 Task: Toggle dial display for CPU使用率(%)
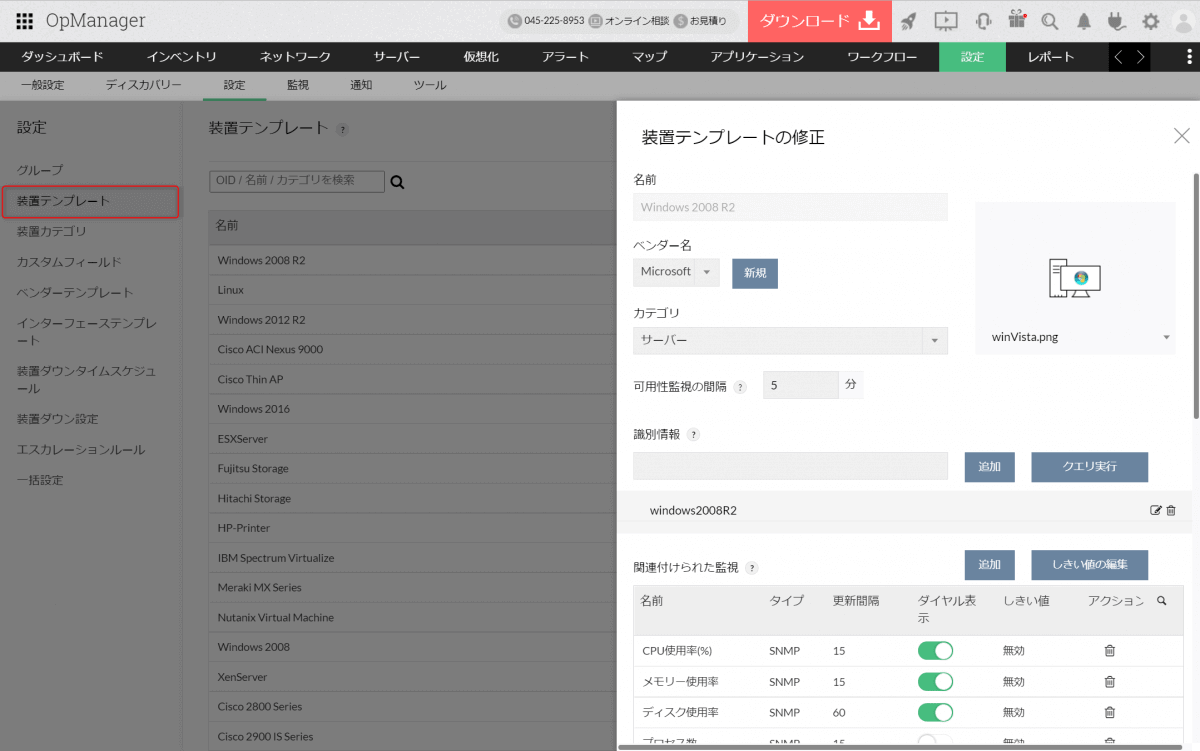(935, 651)
